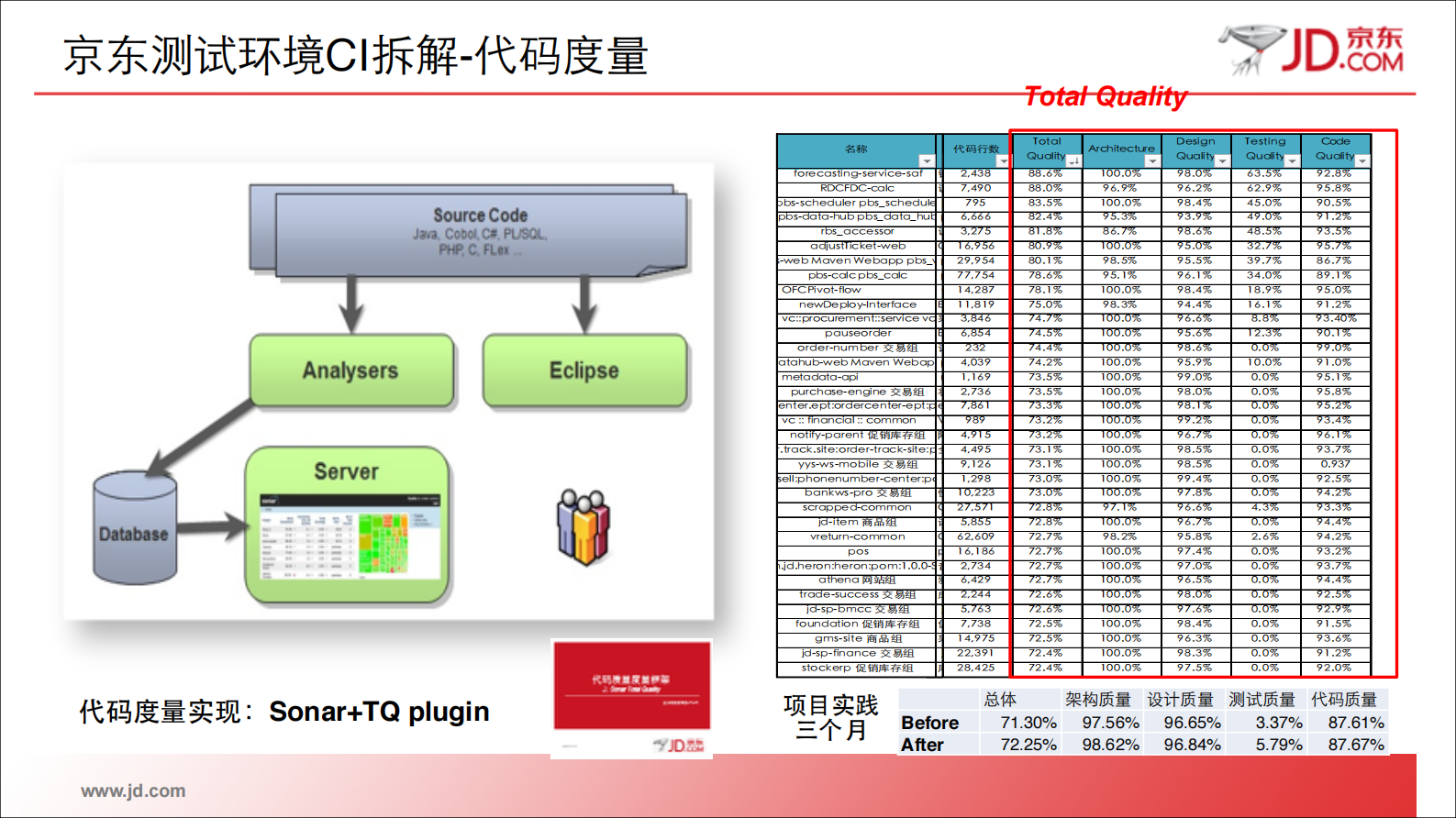1456x818 pixels.
Task: Click the 项目实践 三个月 label
Action: pyautogui.click(x=830, y=717)
